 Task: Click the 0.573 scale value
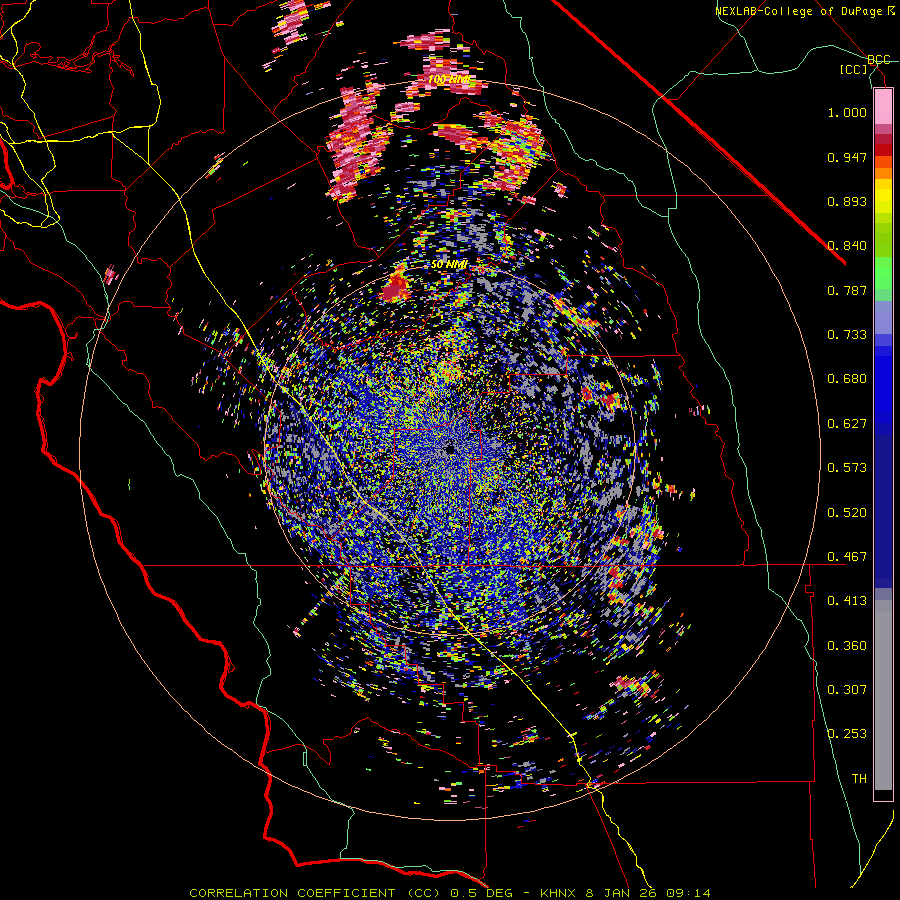point(847,468)
